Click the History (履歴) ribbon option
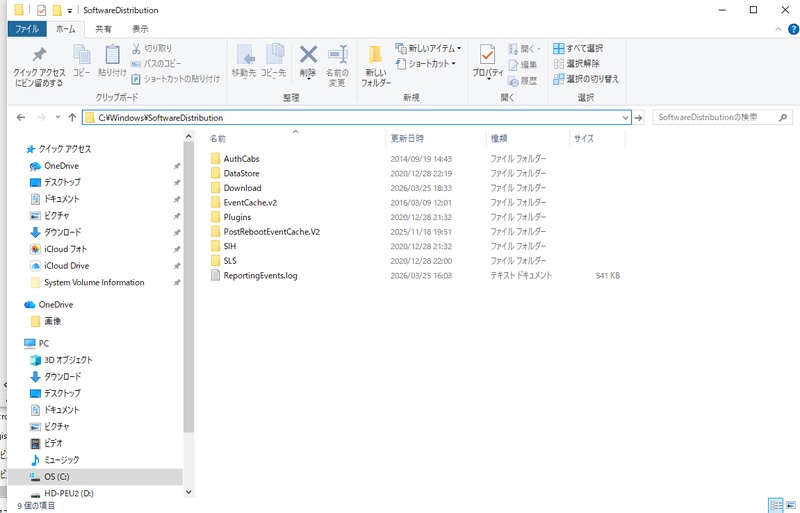Screen dimensions: 800x513 click(522, 81)
